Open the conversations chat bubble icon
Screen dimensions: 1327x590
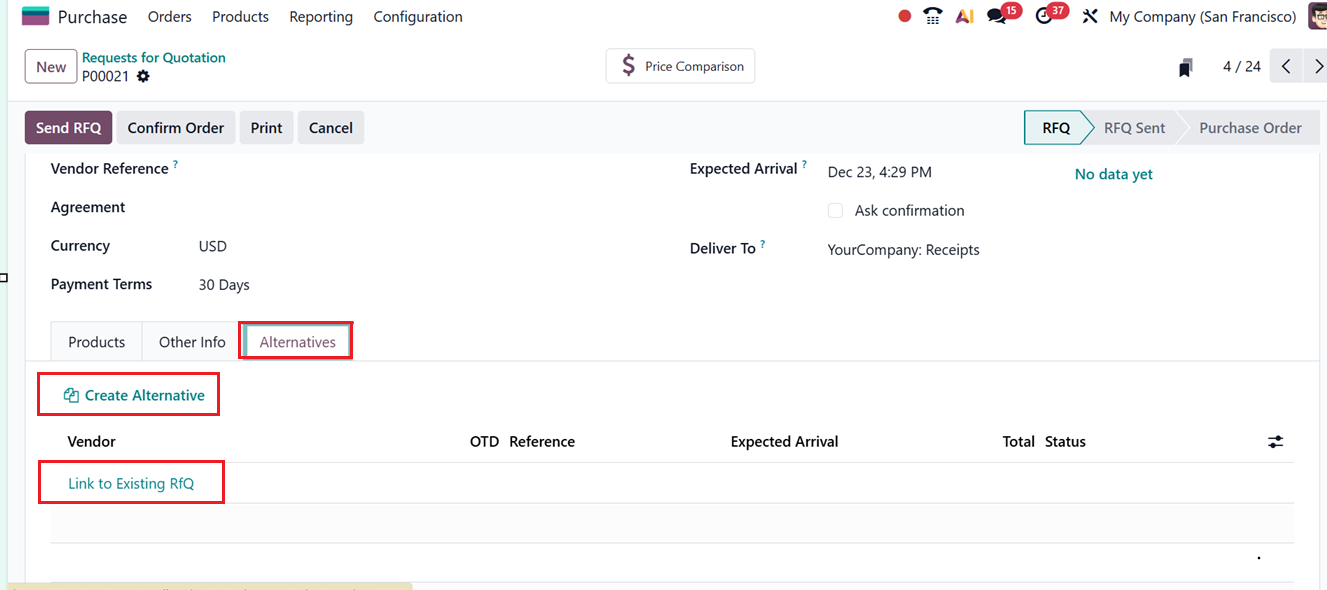pos(997,16)
